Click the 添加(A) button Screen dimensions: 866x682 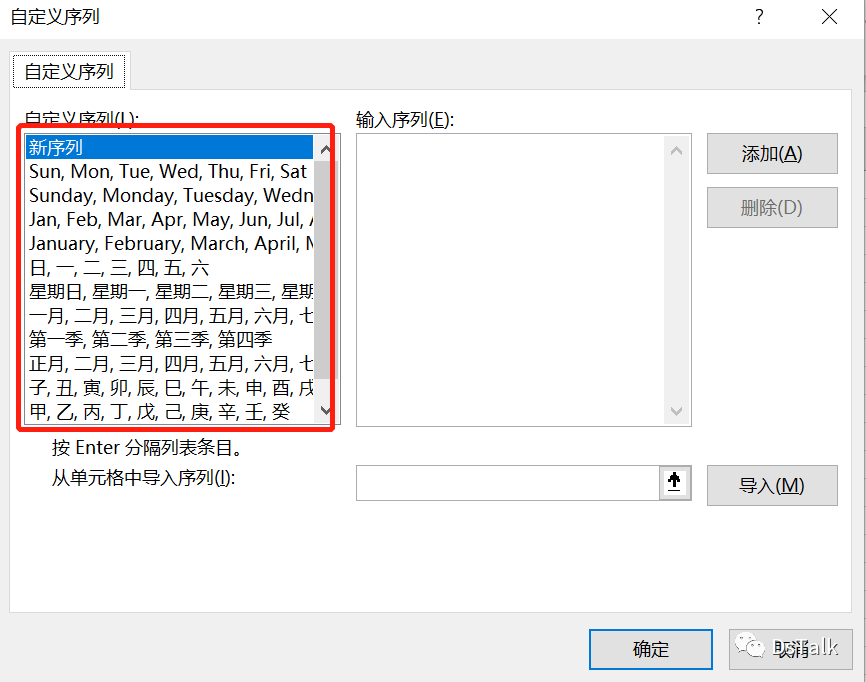(x=771, y=154)
